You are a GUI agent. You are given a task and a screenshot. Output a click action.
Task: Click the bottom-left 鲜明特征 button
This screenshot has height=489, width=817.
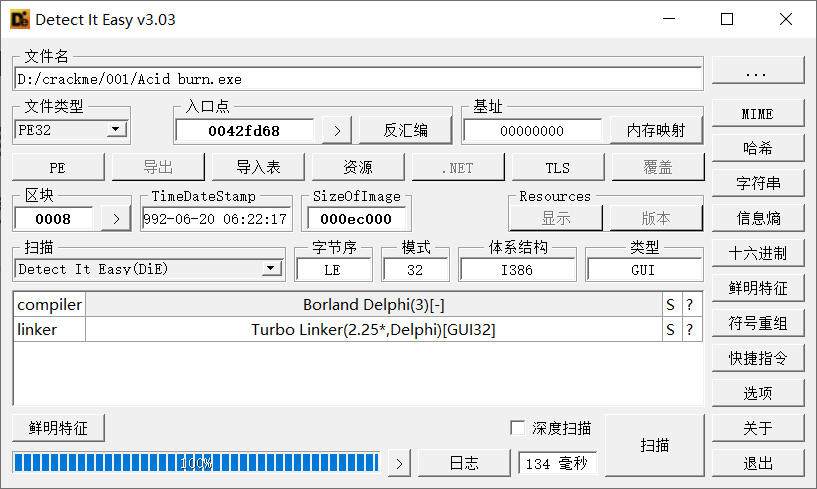(x=58, y=428)
